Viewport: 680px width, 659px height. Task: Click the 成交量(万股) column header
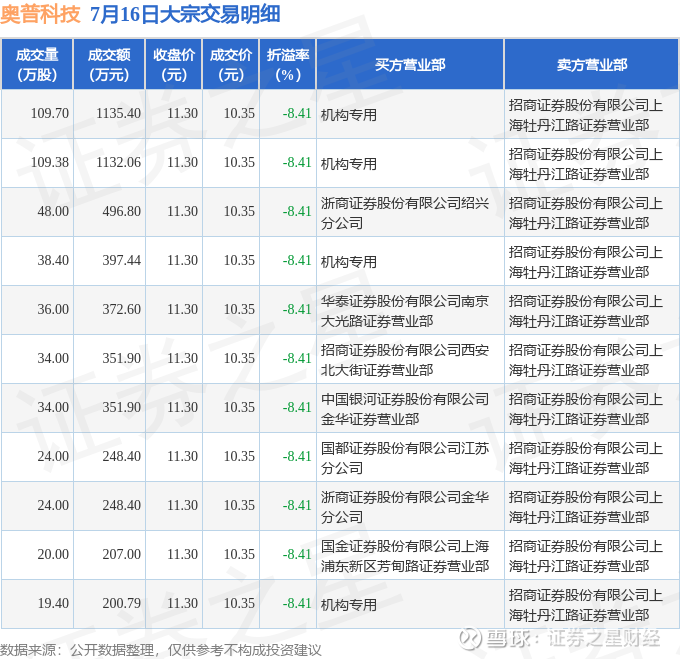click(x=37, y=65)
